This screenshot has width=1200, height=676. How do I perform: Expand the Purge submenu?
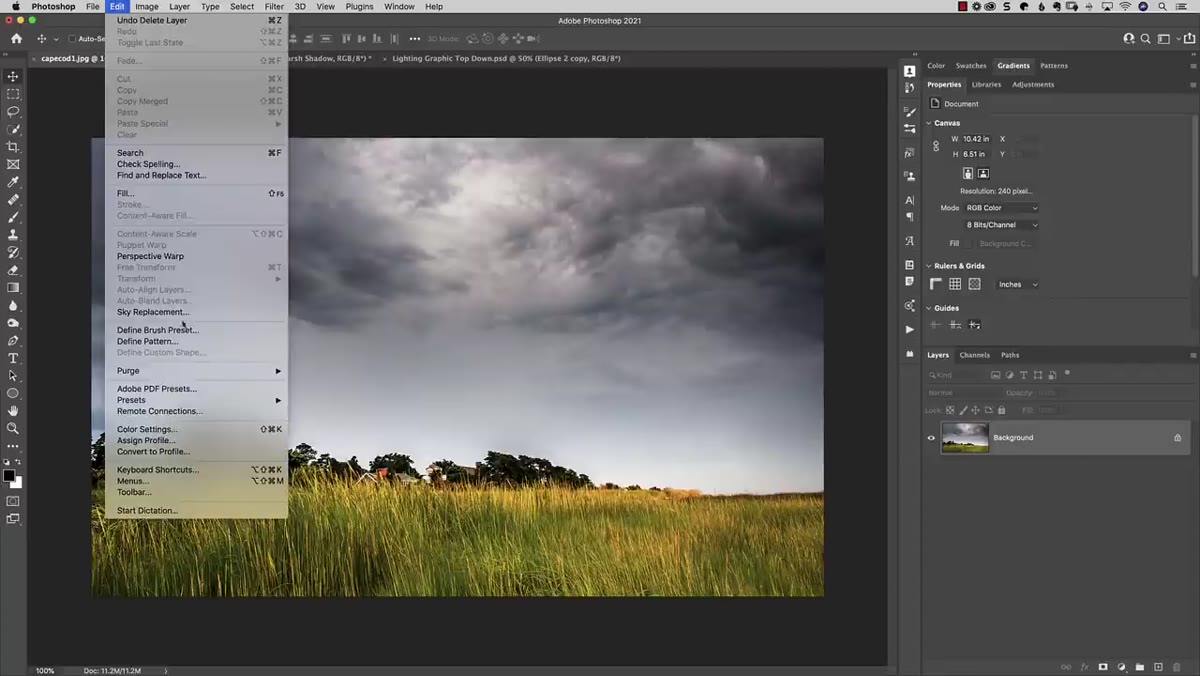[197, 371]
